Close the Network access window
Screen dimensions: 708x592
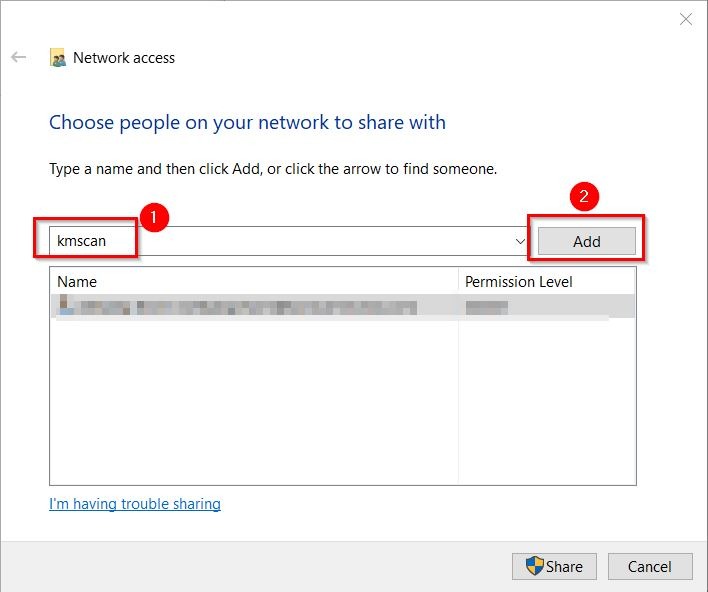click(x=686, y=19)
